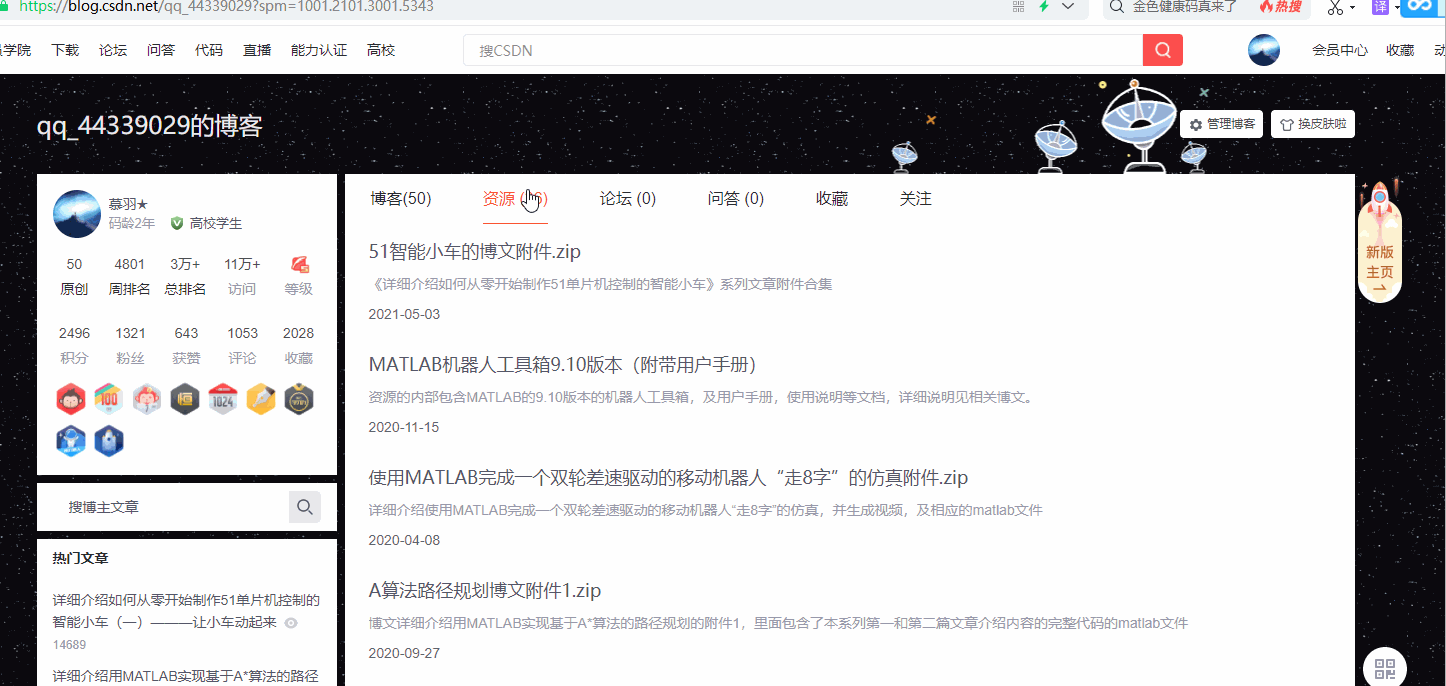
Task: Click the browser search magnifier icon
Action: 1118,7
